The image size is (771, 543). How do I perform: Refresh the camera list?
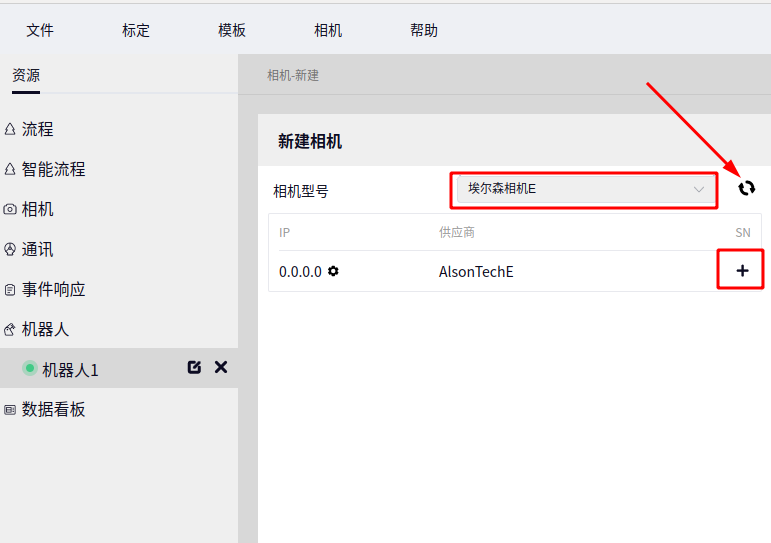[746, 188]
